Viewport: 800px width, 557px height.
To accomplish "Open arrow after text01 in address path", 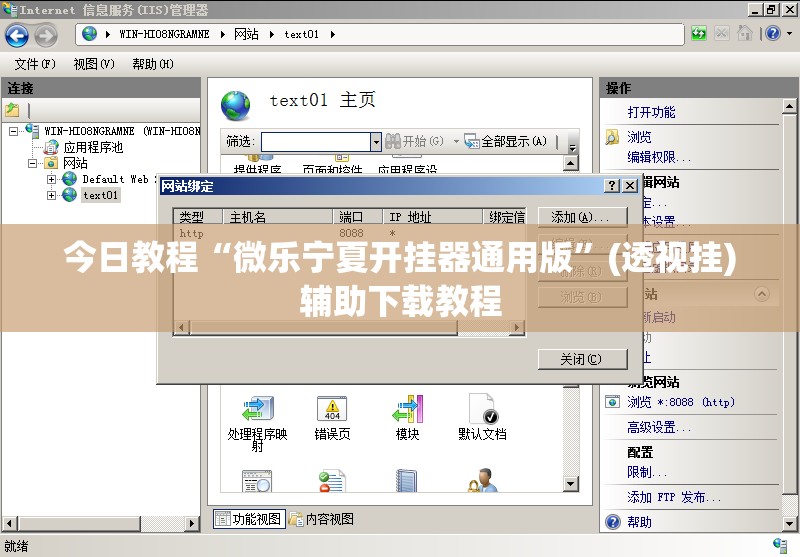I will (x=332, y=34).
